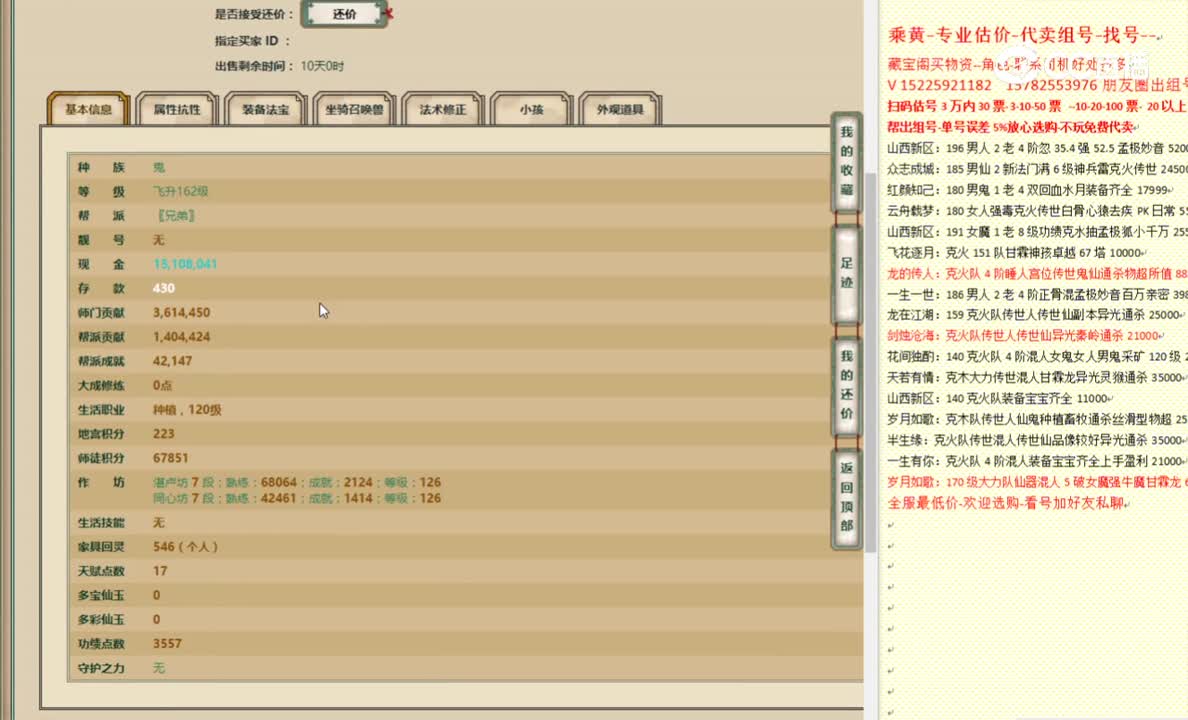The width and height of the screenshot is (1188, 720).
Task: Click the 同心坊 7段 workshop line
Action: pyautogui.click(x=297, y=498)
